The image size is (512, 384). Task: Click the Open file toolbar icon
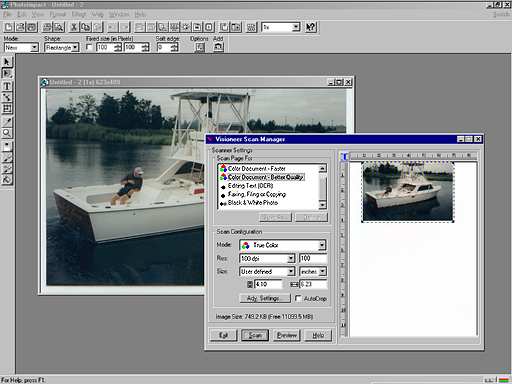[20, 27]
